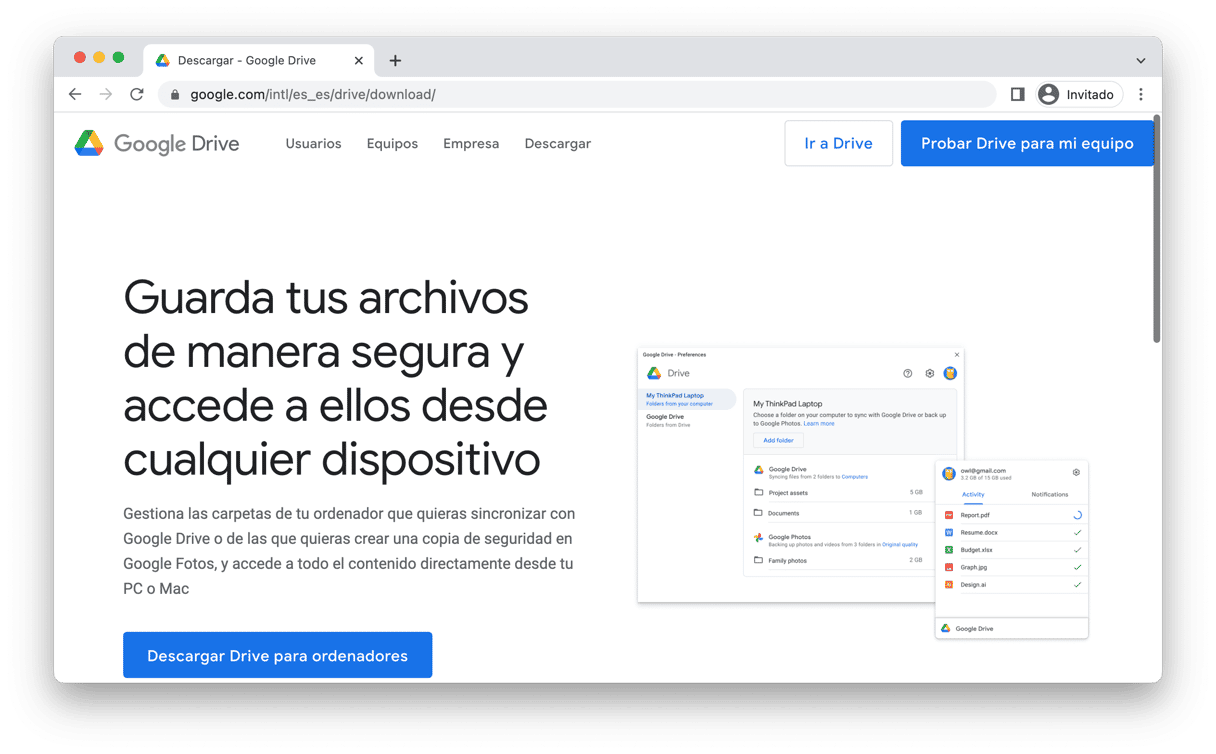1216x754 pixels.
Task: Click the Ir a Drive button
Action: pyautogui.click(x=839, y=143)
